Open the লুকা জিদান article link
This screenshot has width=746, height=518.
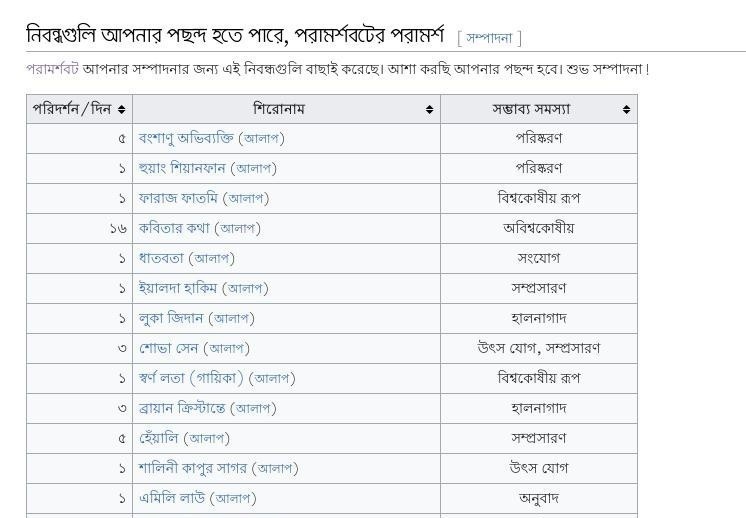click(x=171, y=318)
